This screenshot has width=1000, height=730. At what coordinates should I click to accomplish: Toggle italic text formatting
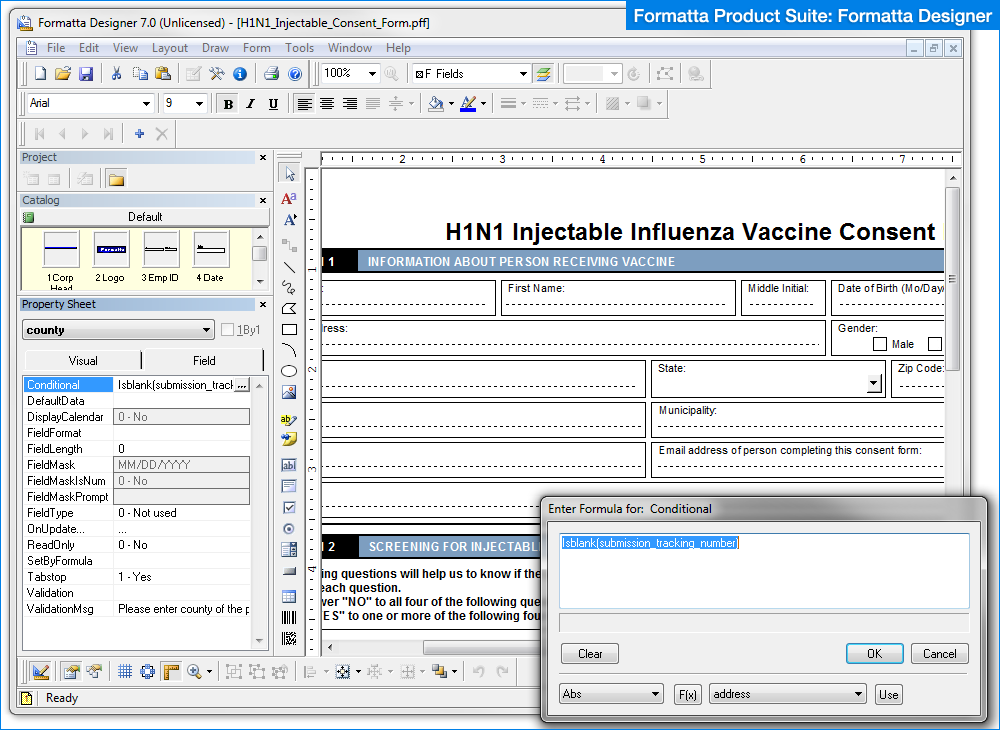coord(249,103)
